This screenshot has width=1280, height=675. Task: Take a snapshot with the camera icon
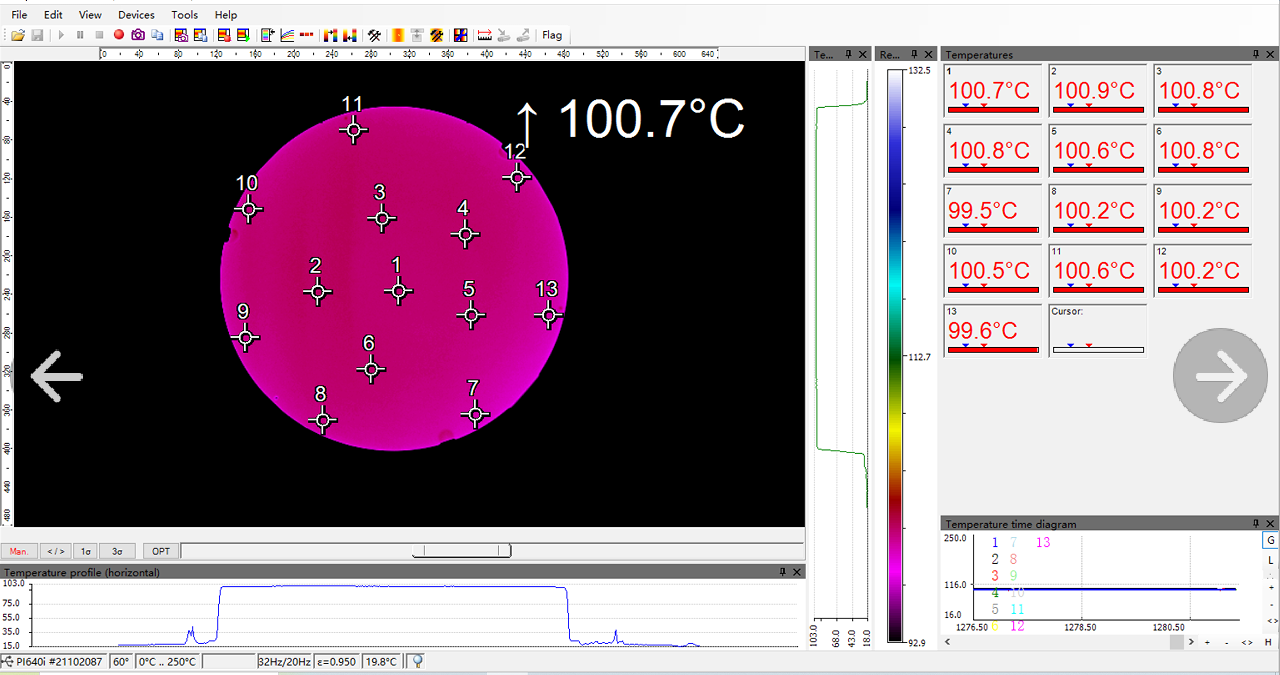pyautogui.click(x=138, y=35)
